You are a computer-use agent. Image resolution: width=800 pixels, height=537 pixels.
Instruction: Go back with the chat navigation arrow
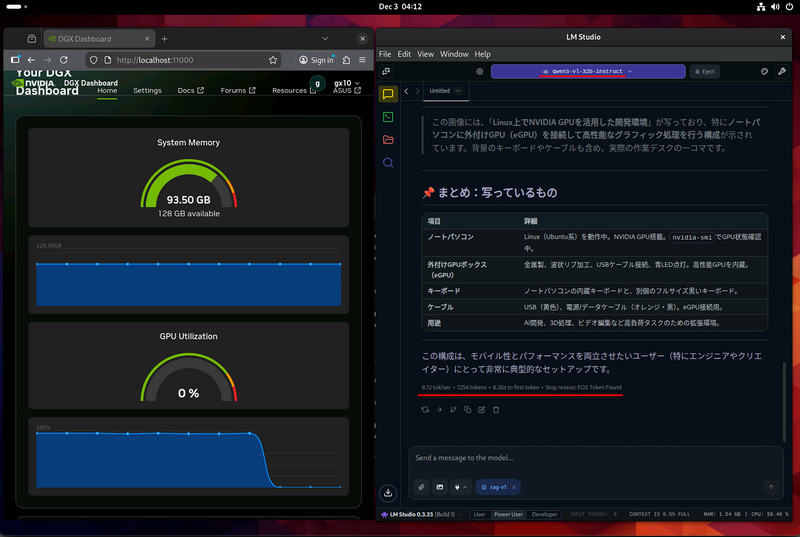pos(406,91)
